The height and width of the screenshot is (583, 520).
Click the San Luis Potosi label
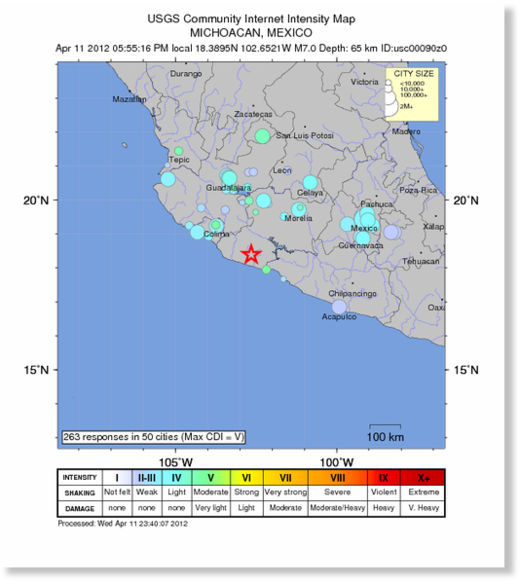pyautogui.click(x=305, y=135)
